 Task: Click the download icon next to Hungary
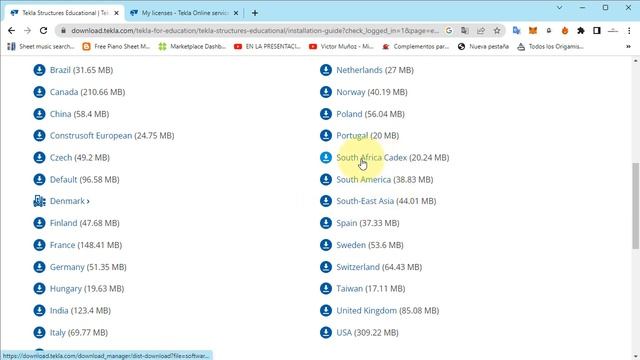[39, 289]
